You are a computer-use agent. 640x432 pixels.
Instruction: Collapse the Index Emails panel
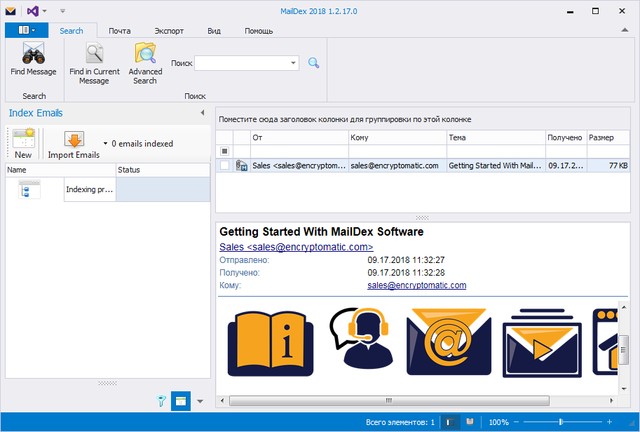coord(202,113)
